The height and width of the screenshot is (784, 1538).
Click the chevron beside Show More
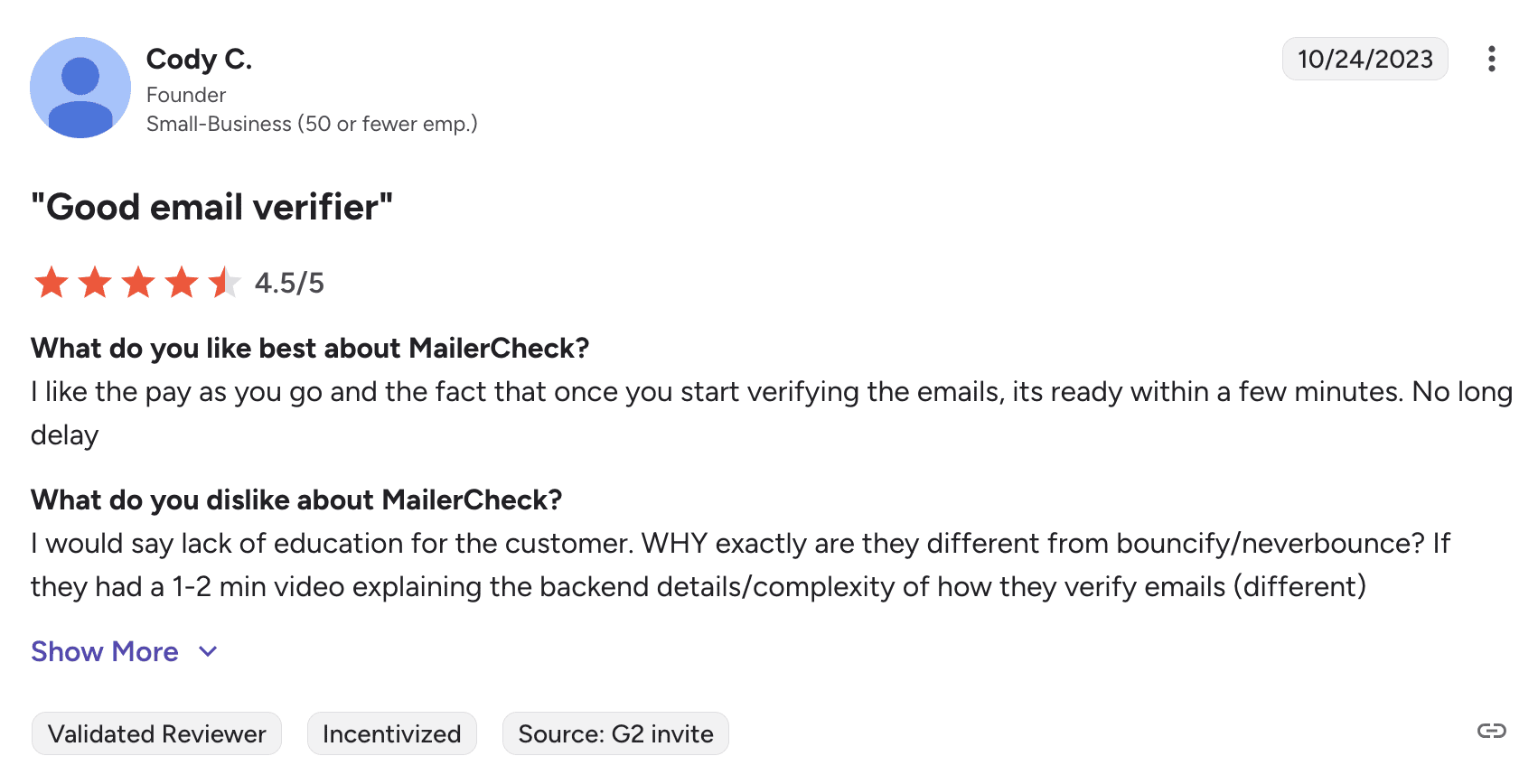pyautogui.click(x=208, y=651)
